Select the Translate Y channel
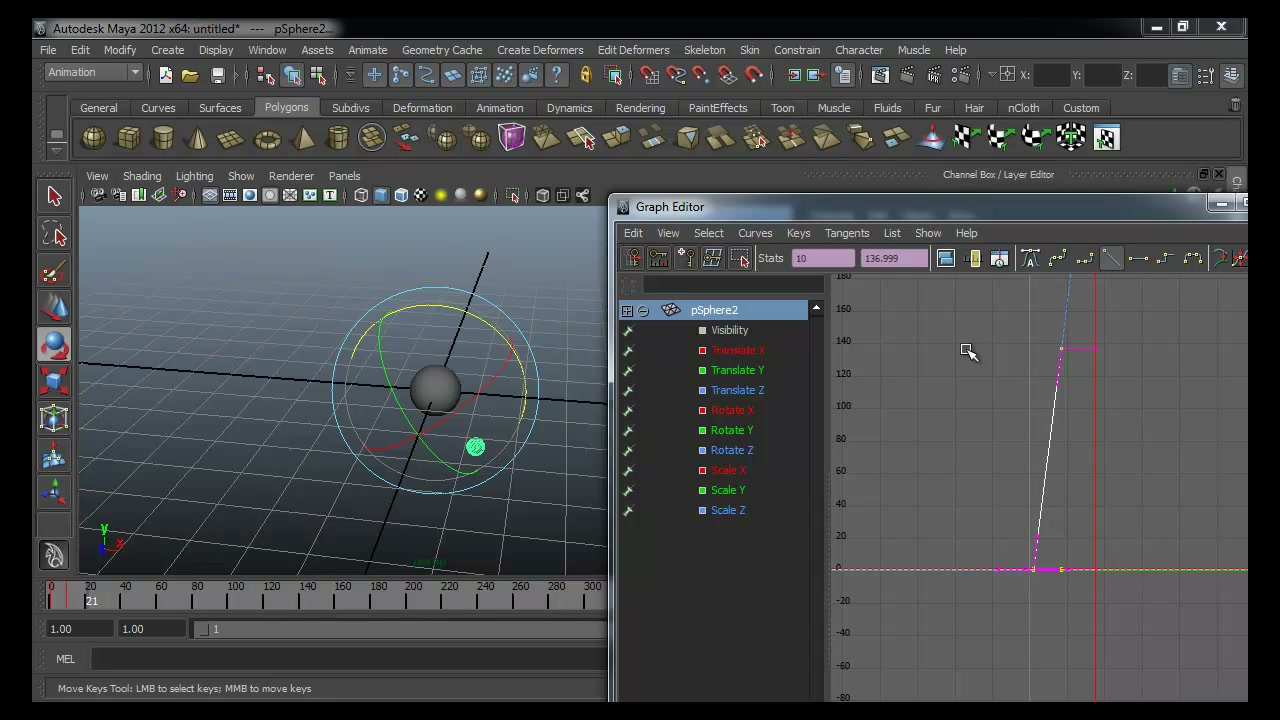 (x=737, y=370)
